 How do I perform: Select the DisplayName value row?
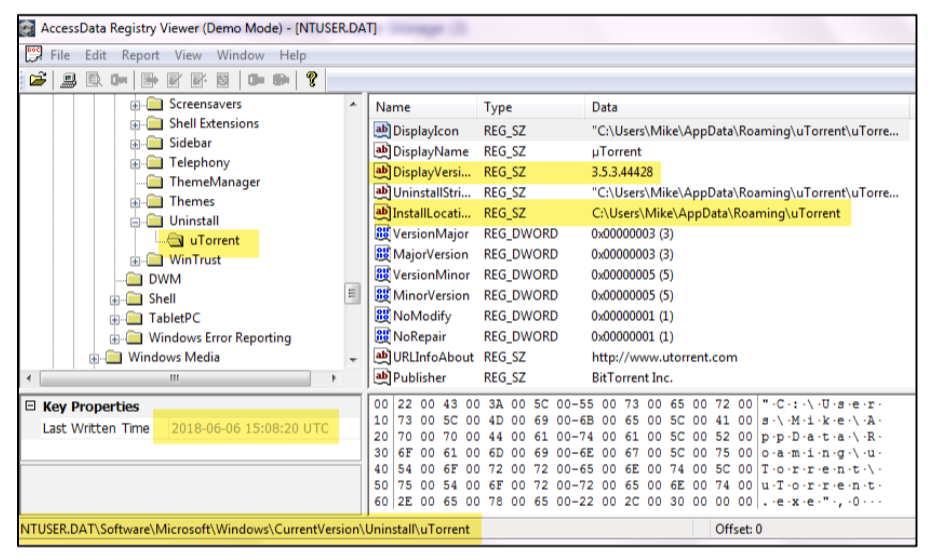[641, 151]
